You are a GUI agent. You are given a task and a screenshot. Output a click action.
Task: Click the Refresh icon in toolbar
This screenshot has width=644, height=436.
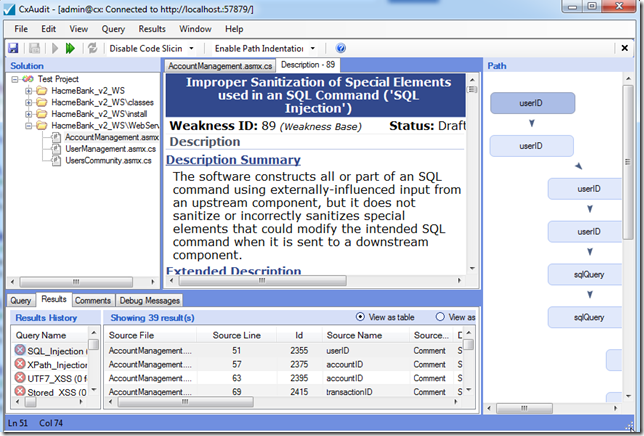point(92,48)
